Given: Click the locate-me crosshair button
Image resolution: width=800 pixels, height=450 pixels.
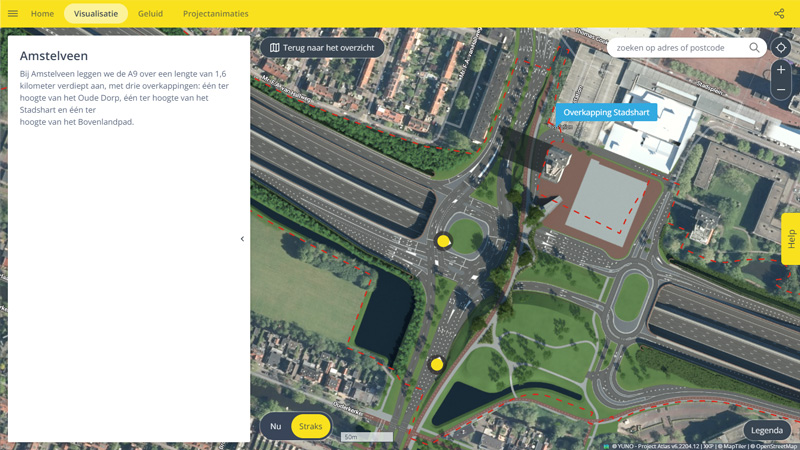Looking at the screenshot, I should pyautogui.click(x=781, y=48).
